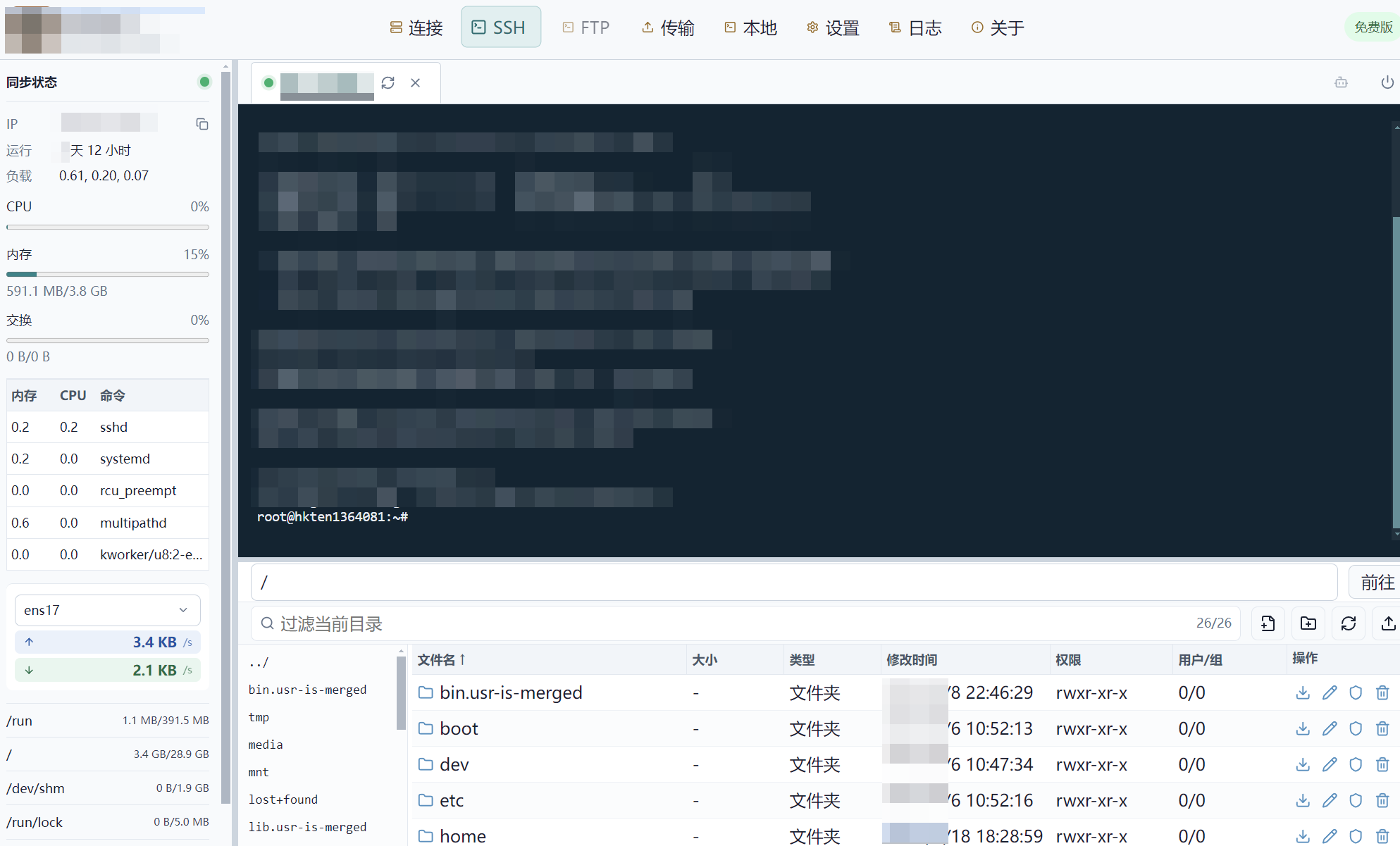This screenshot has width=1400, height=846.
Task: Click the terminal prompt line
Action: tap(333, 517)
